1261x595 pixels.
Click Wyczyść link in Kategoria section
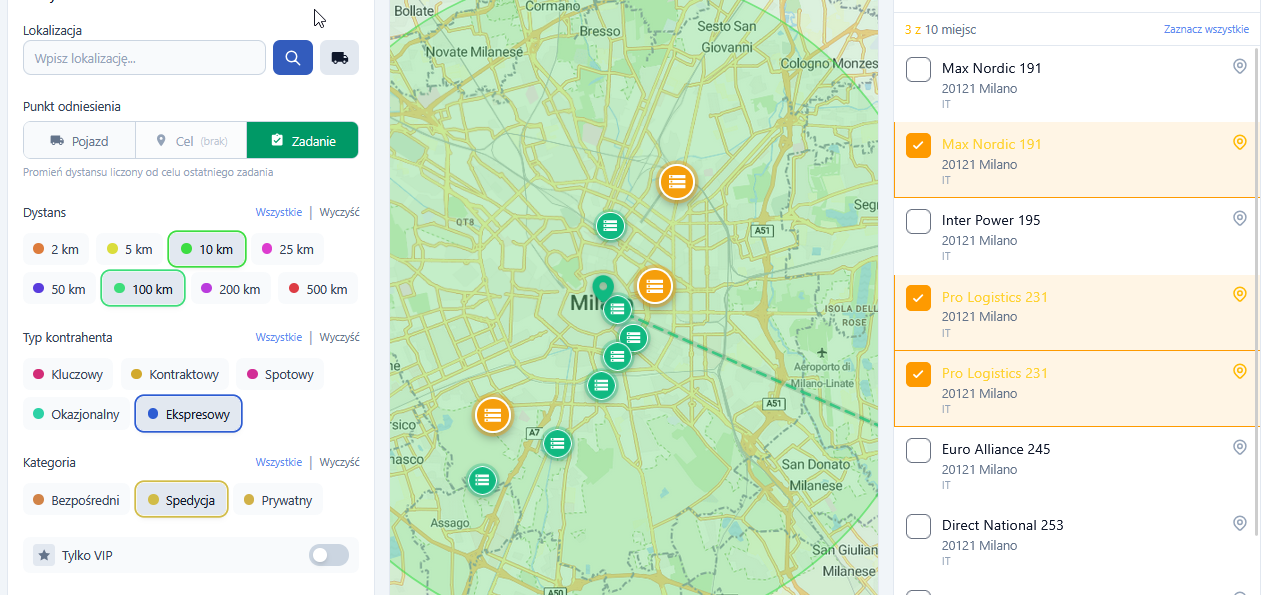pyautogui.click(x=340, y=462)
